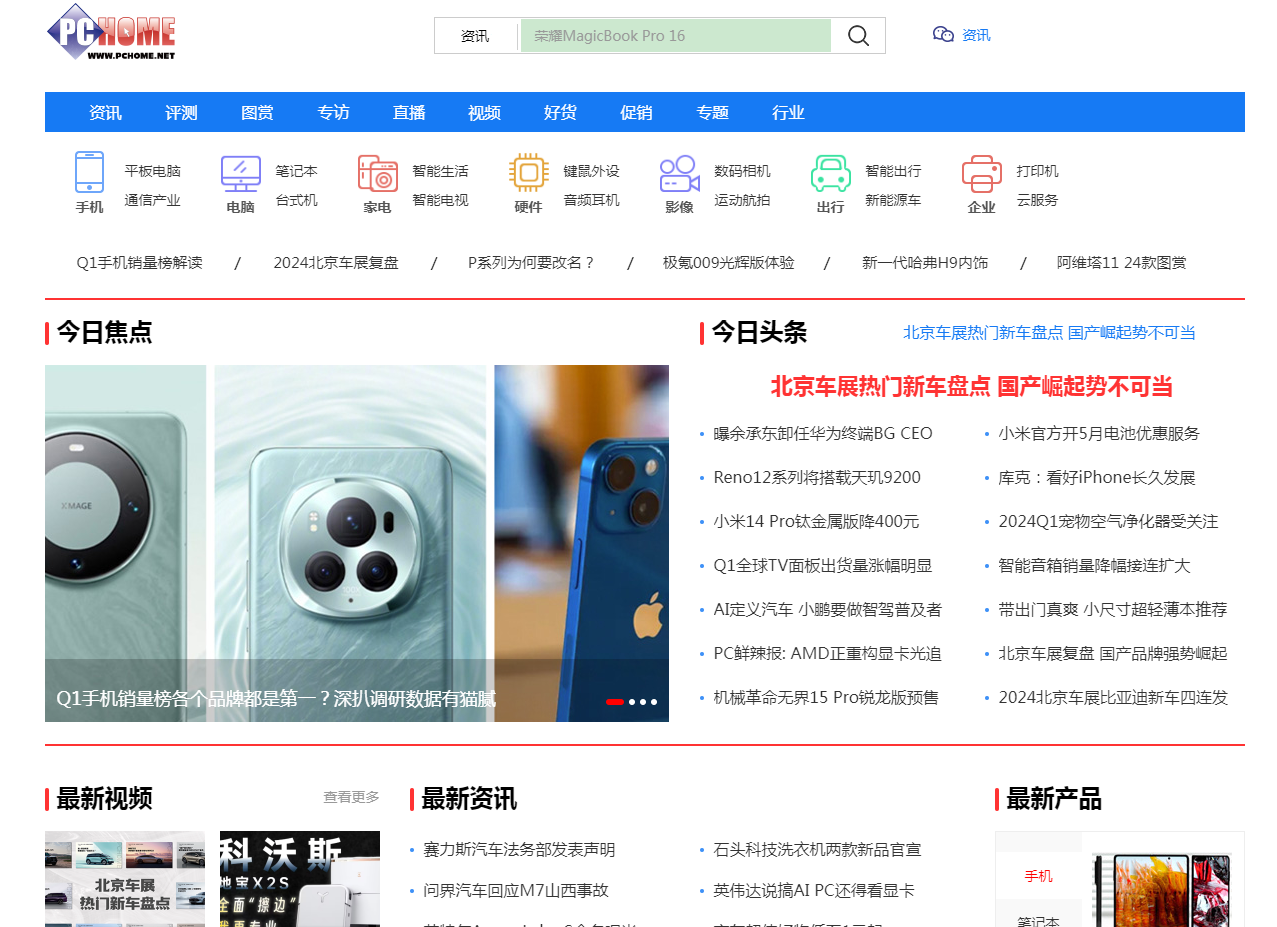
Task: Open hot topic Q1手机销量榜解读
Action: coord(139,263)
